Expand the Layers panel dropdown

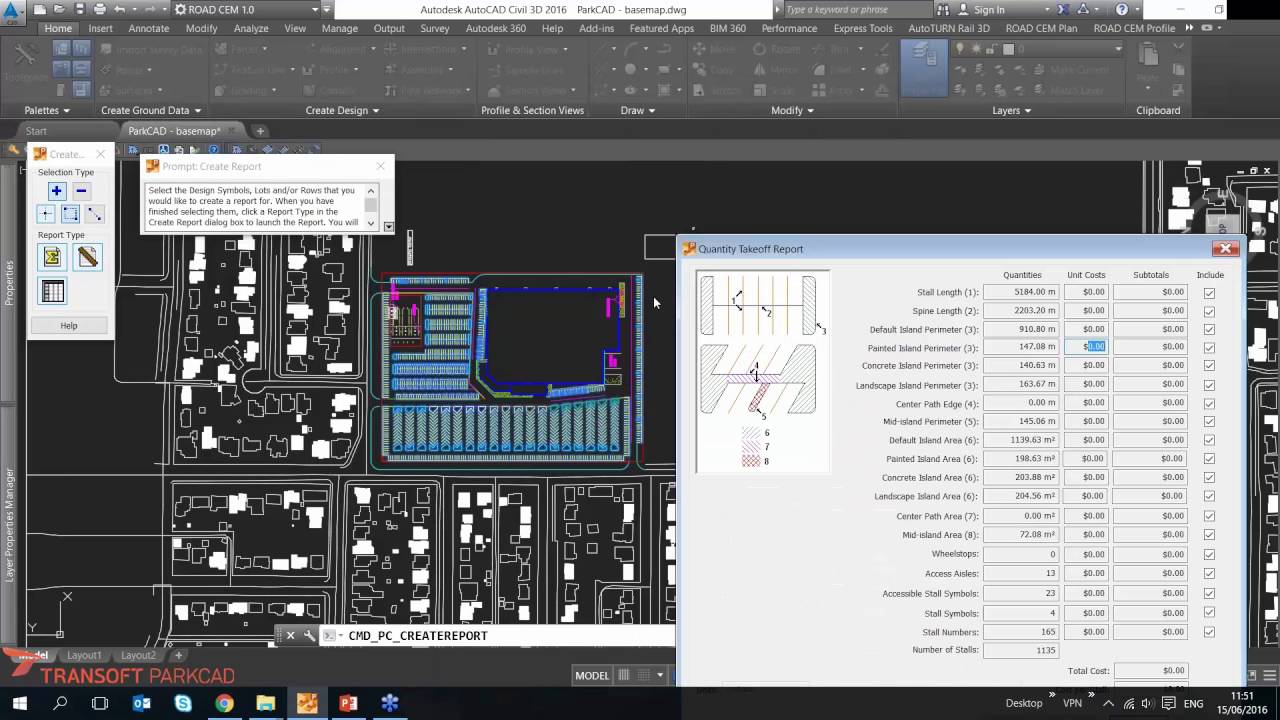tap(1012, 110)
